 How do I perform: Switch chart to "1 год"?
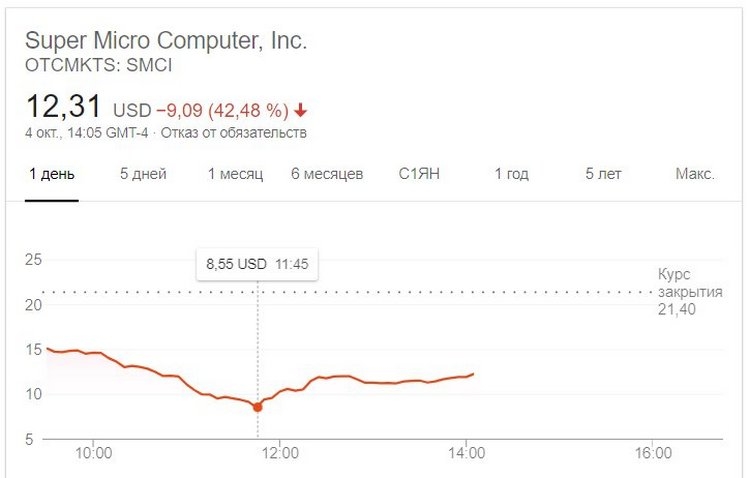tap(511, 174)
